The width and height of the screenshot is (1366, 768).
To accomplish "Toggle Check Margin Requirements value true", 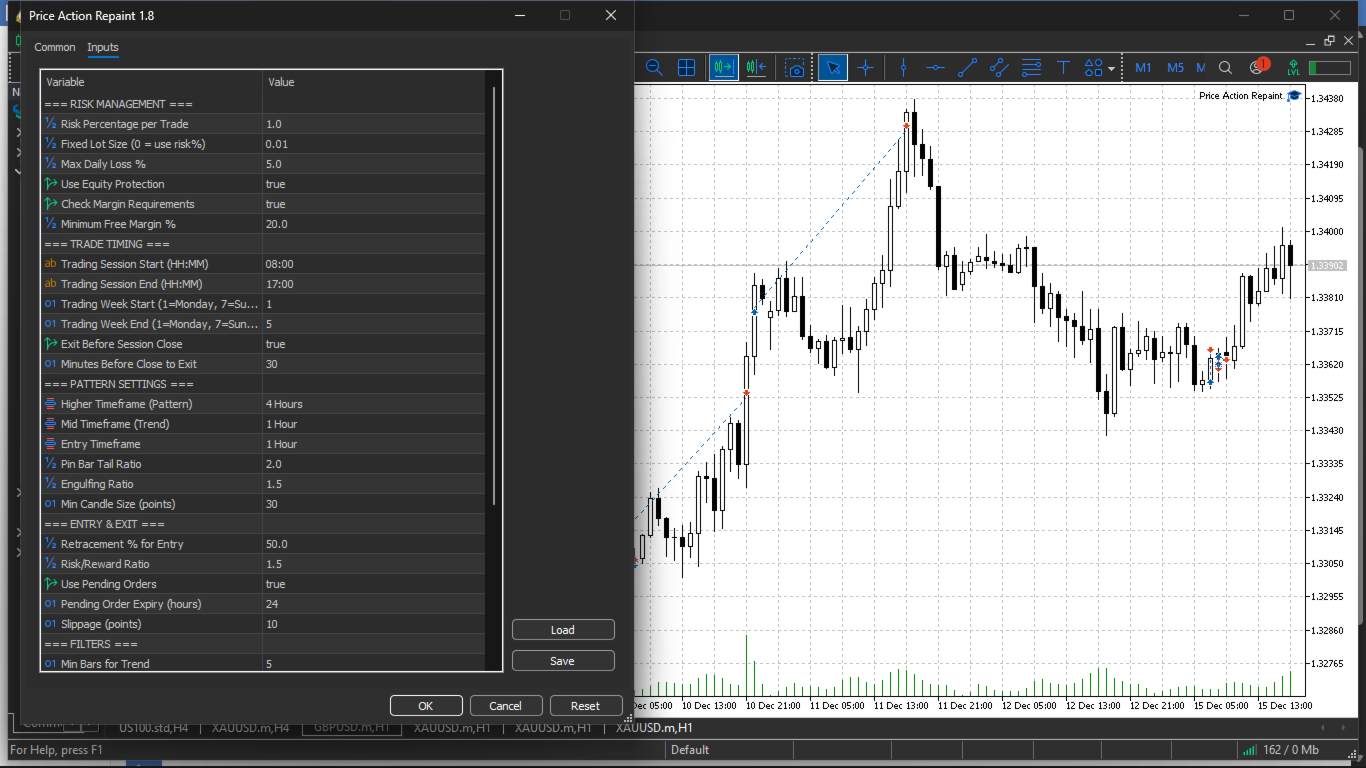I will pyautogui.click(x=374, y=204).
